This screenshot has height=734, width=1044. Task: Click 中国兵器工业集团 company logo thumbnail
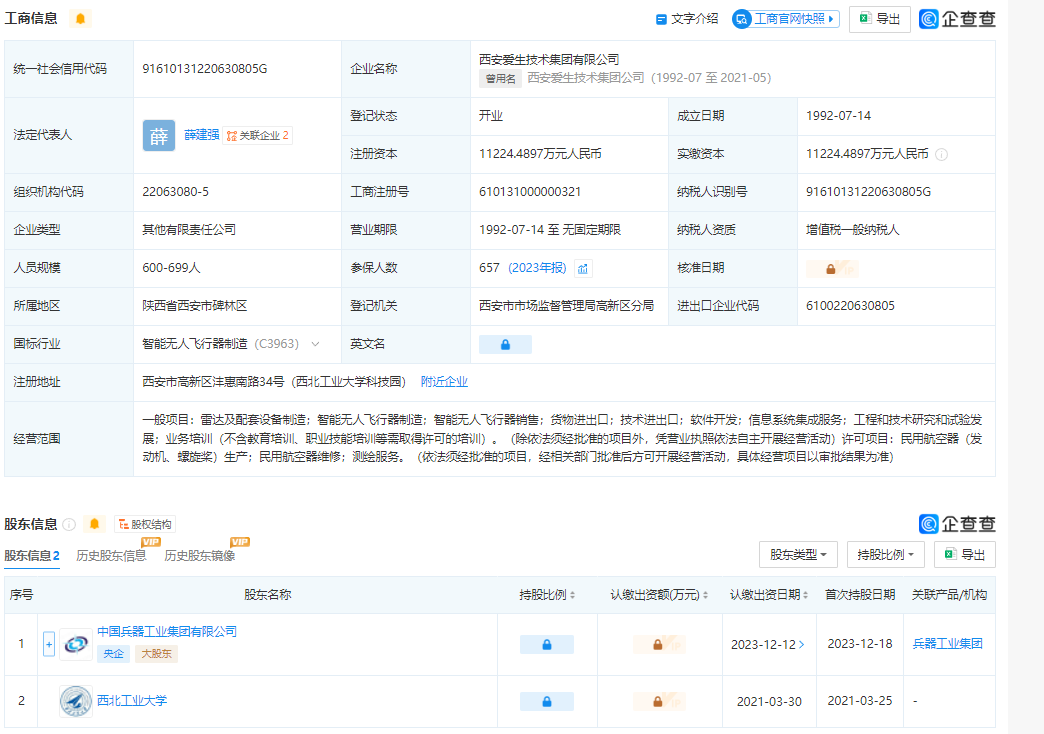[76, 644]
